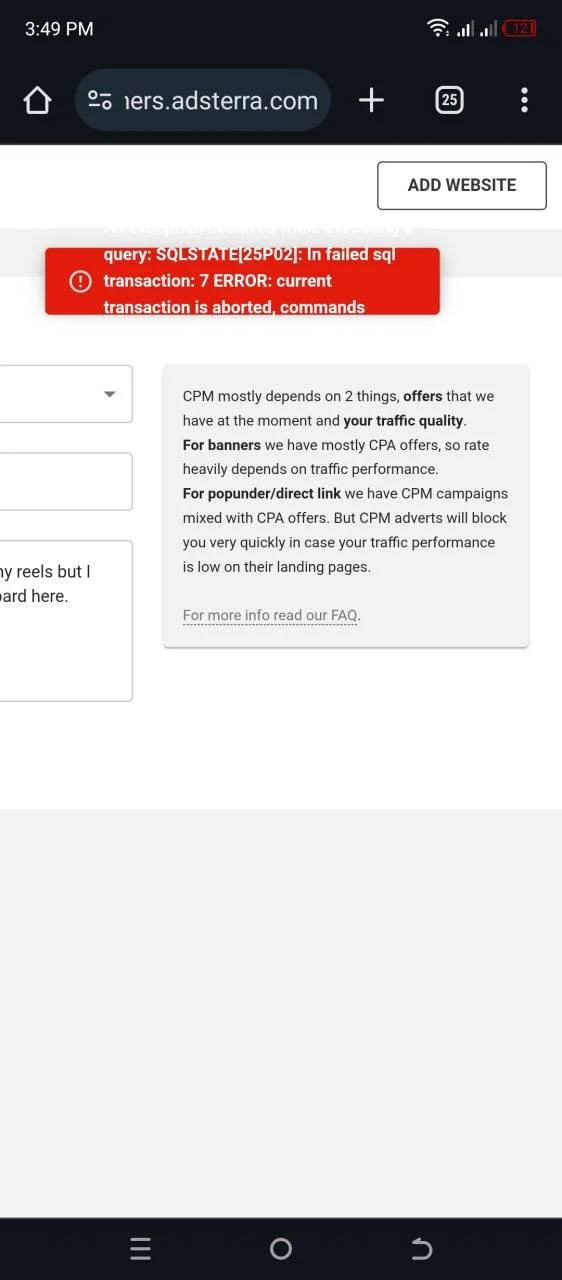Open the site settings icon in address bar
Screen dimensions: 562x1280
[100, 100]
